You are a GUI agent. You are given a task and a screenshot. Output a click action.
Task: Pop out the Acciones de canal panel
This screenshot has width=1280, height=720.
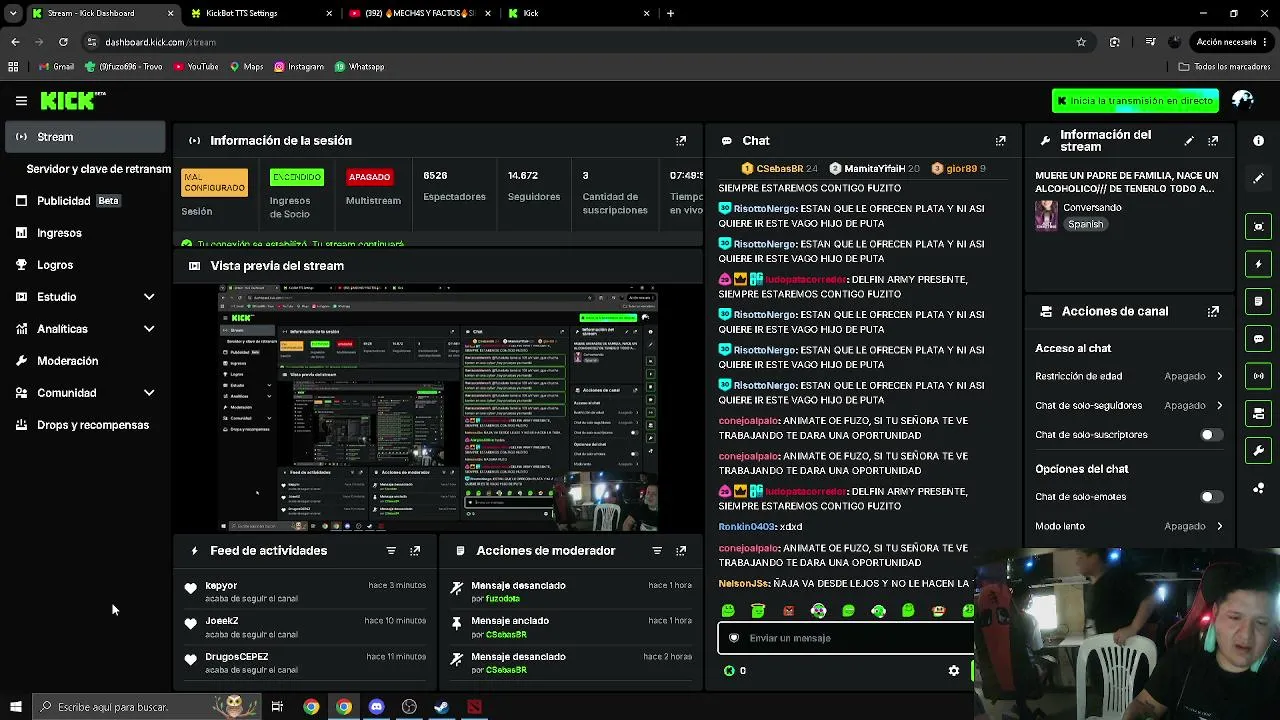tap(1213, 312)
